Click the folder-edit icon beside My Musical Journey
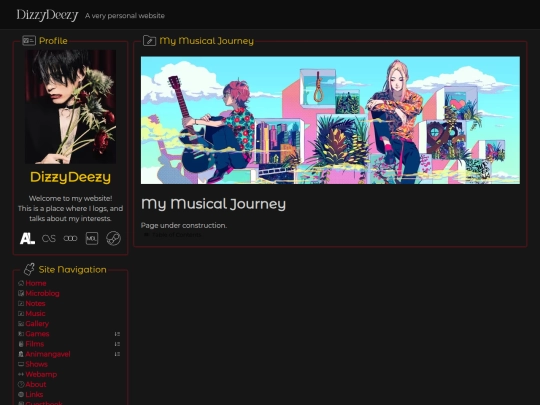The height and width of the screenshot is (405, 540). click(x=149, y=41)
